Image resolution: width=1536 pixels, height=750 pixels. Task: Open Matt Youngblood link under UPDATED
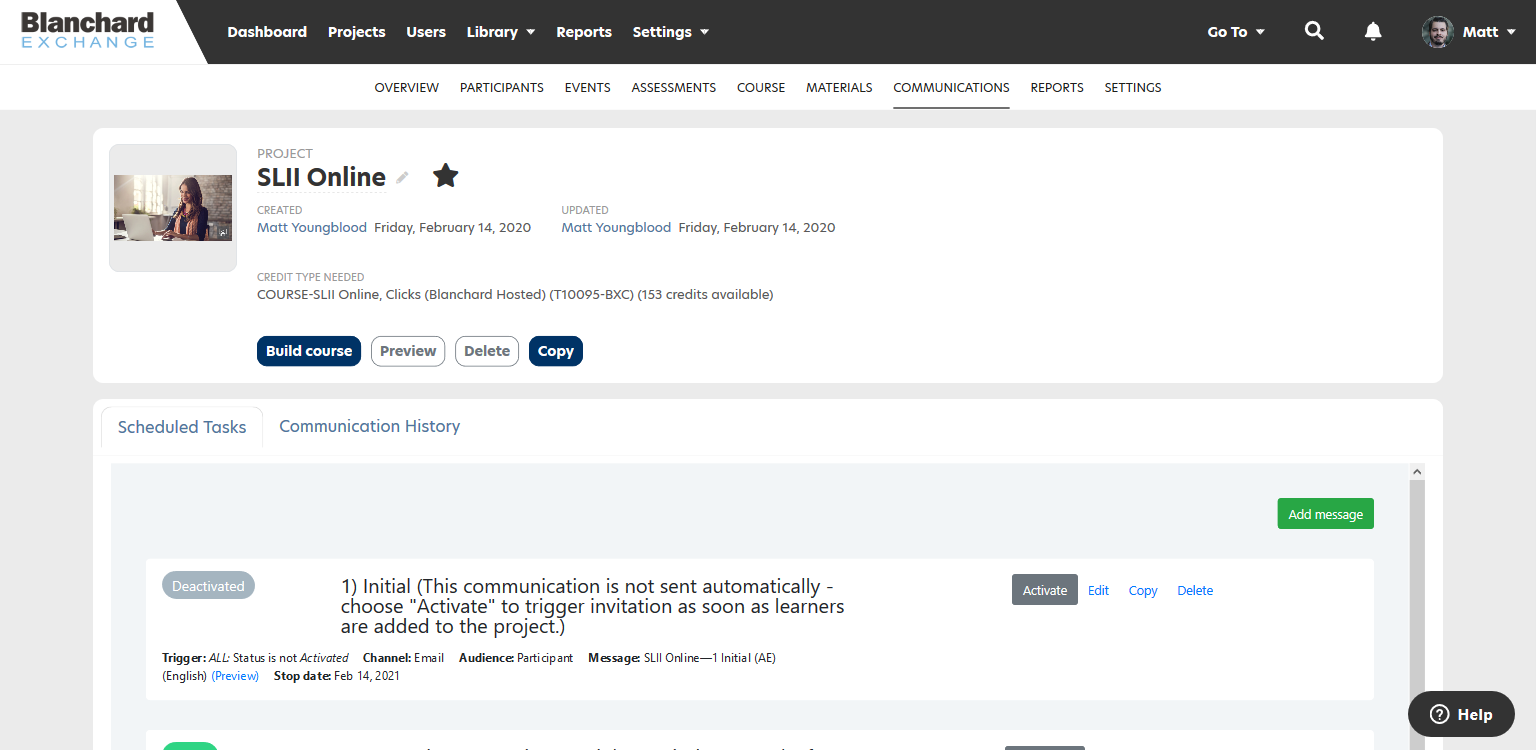(616, 228)
